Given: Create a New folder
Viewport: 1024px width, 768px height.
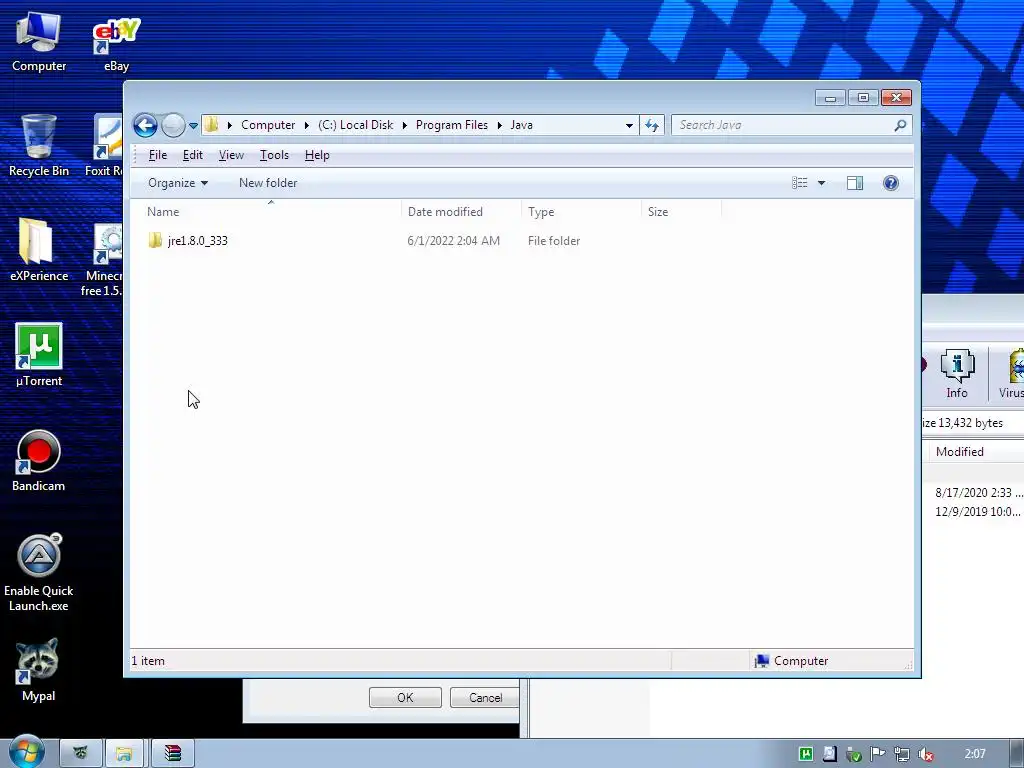Looking at the screenshot, I should 268,183.
